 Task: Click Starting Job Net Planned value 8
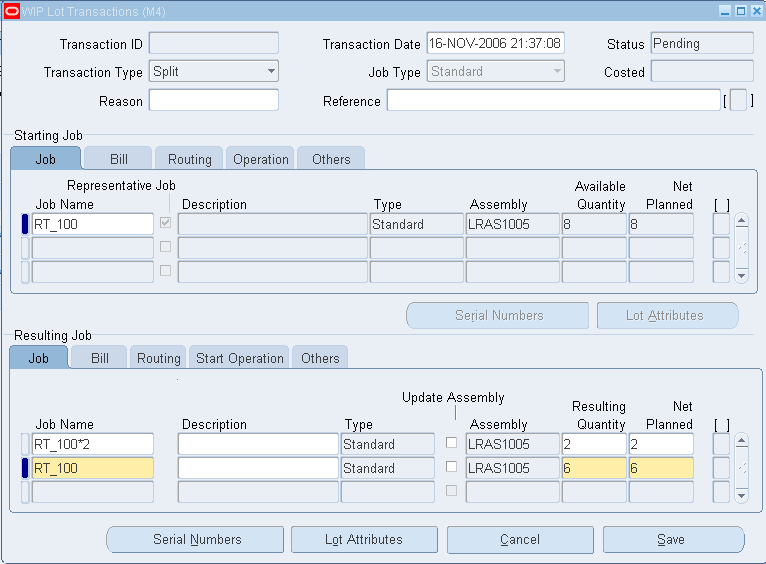point(661,224)
